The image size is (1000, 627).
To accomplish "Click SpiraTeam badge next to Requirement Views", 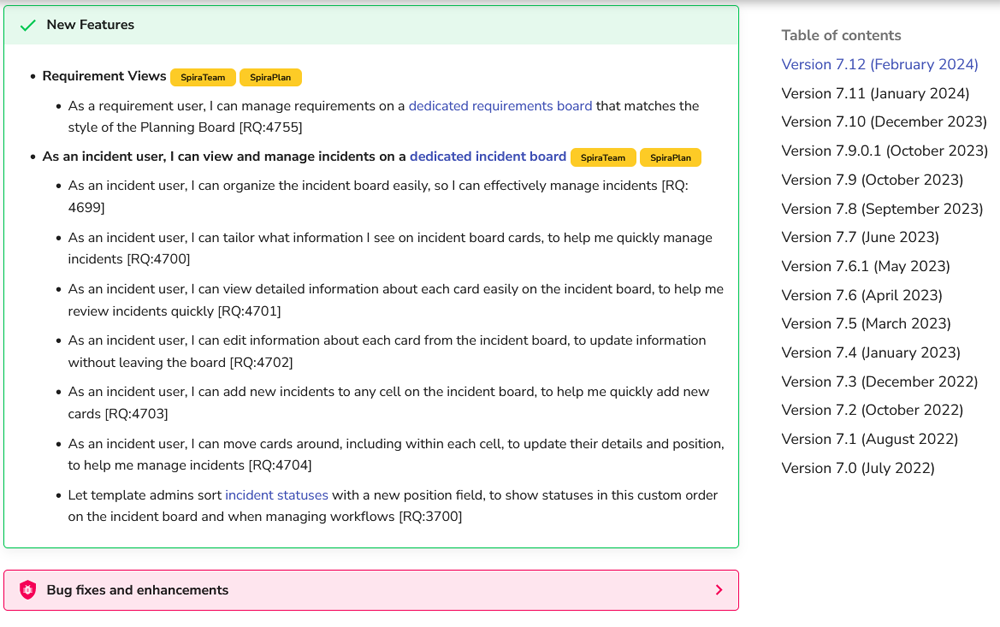I will point(203,78).
